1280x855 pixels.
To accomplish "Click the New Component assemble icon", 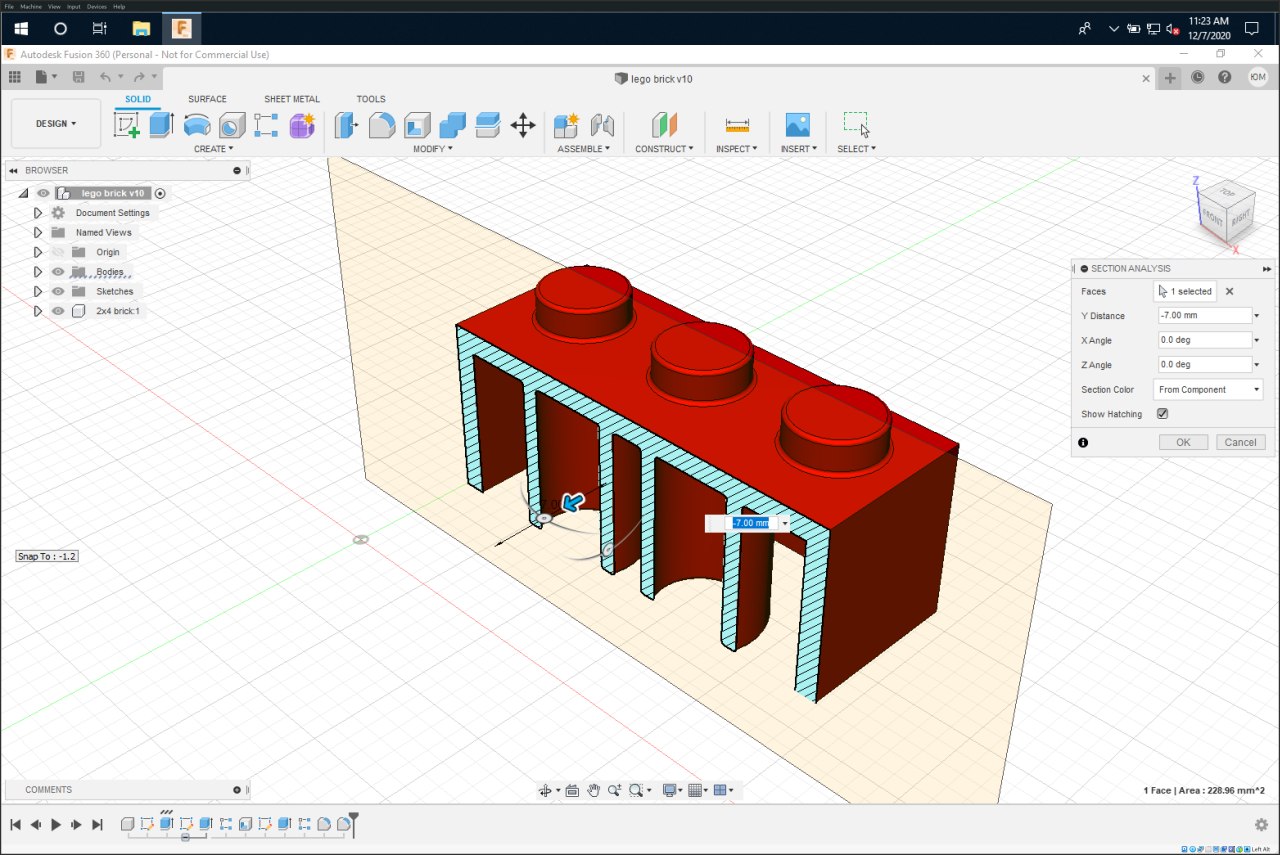I will (x=566, y=125).
